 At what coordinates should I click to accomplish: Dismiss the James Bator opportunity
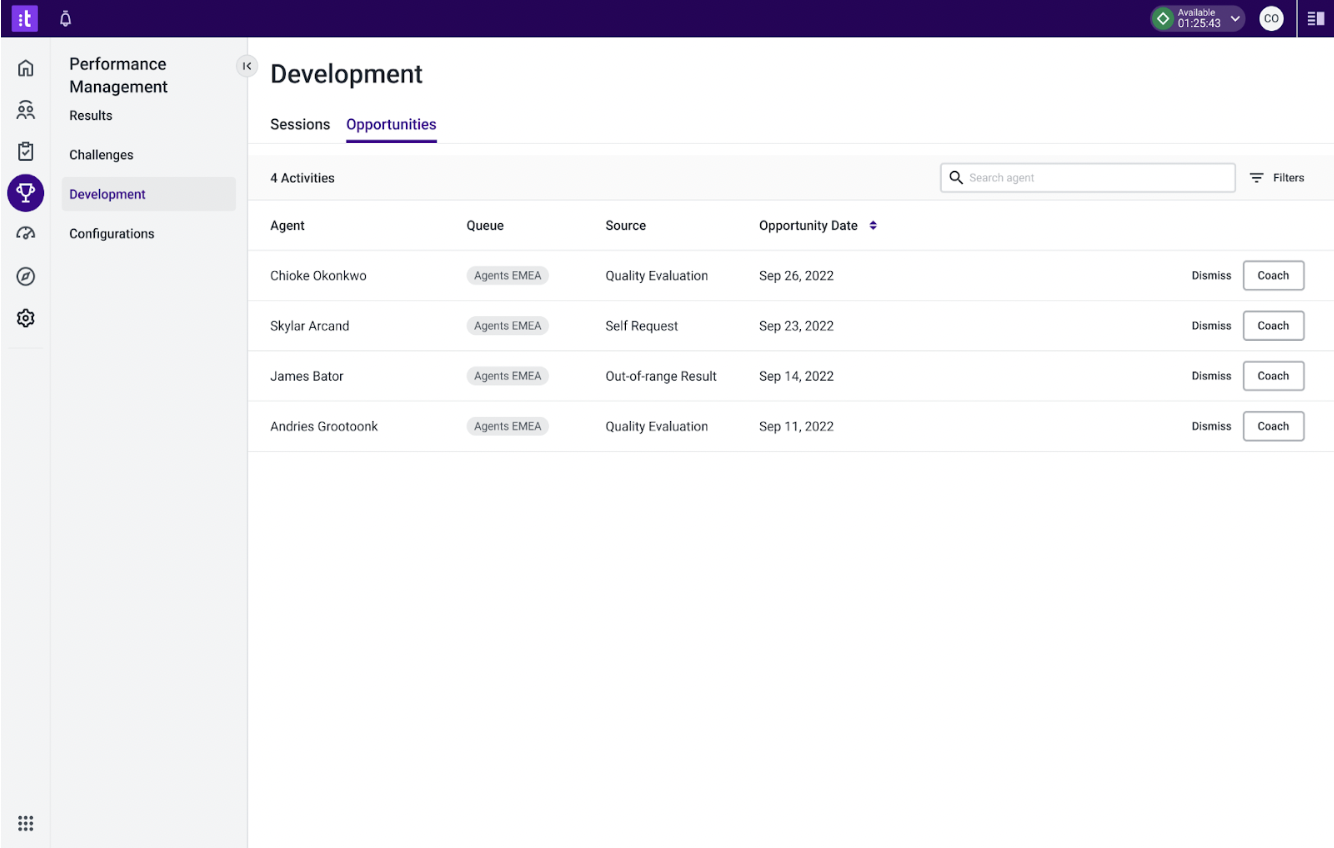tap(1211, 376)
